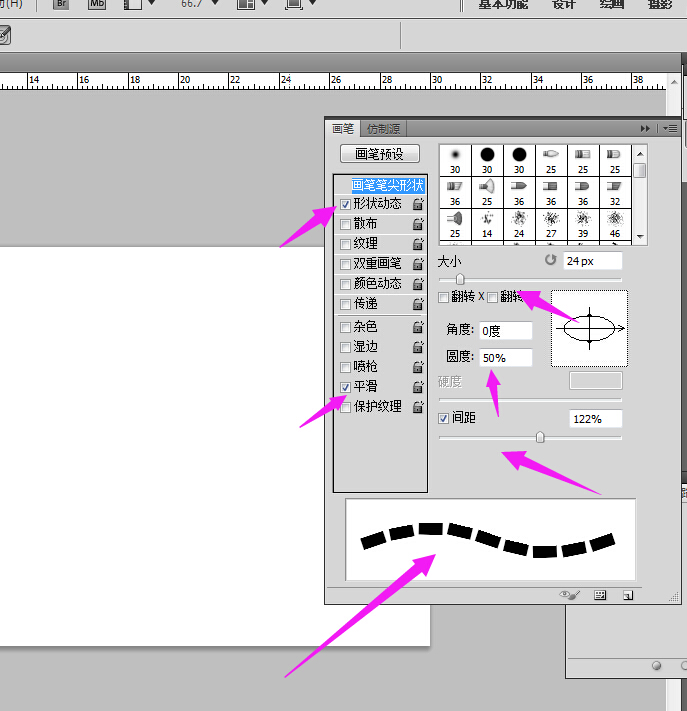Screen dimensions: 687x711
Task: Switch to the 设计 workspace
Action: pyautogui.click(x=564, y=4)
